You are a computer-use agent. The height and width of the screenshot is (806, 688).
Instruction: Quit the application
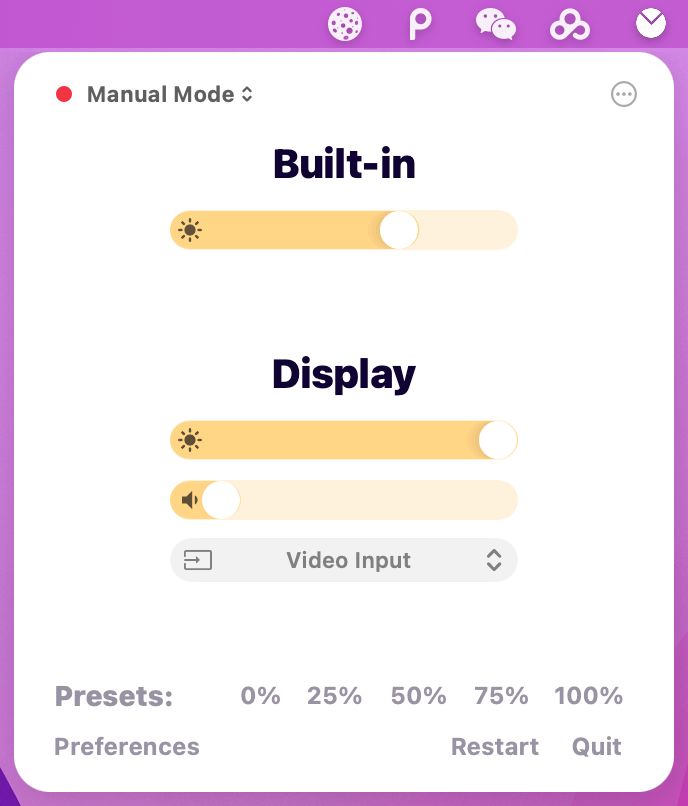click(x=597, y=747)
